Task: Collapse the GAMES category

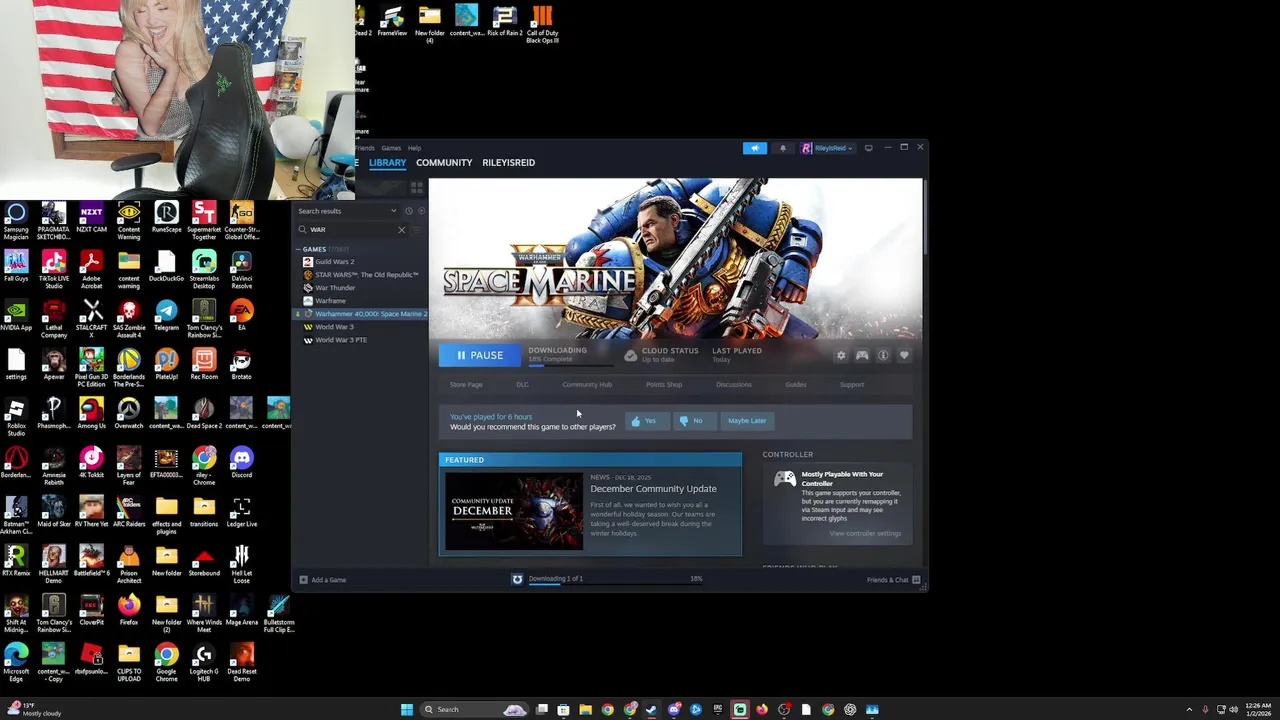Action: point(299,249)
